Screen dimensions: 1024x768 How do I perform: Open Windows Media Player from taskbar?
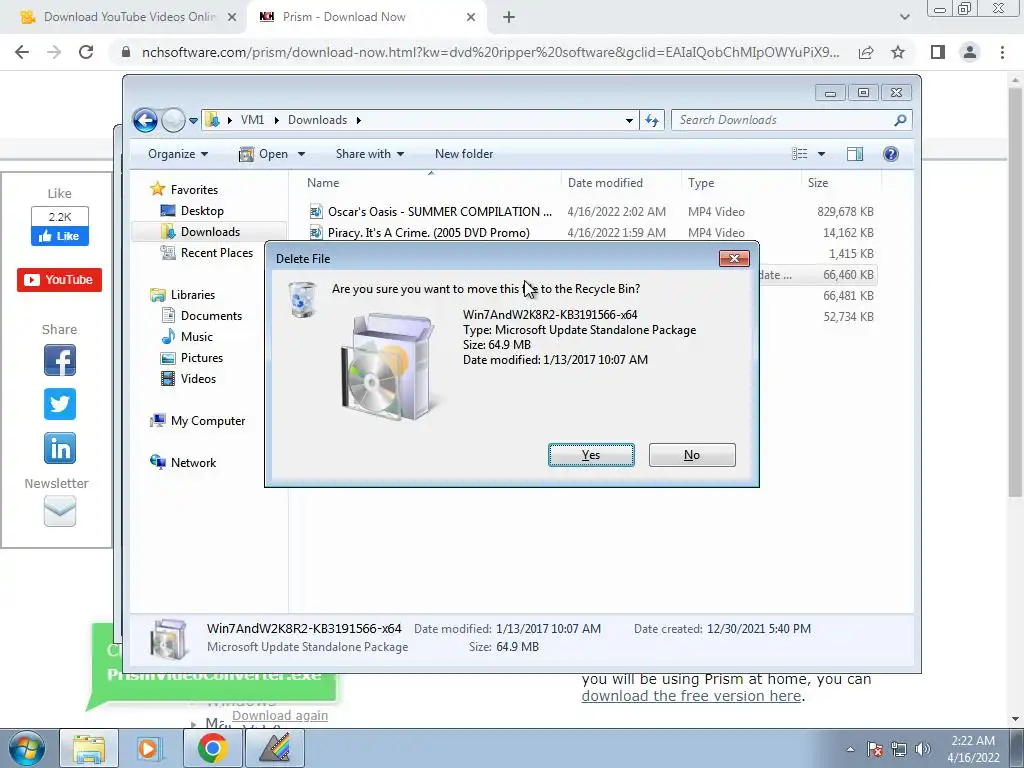150,748
